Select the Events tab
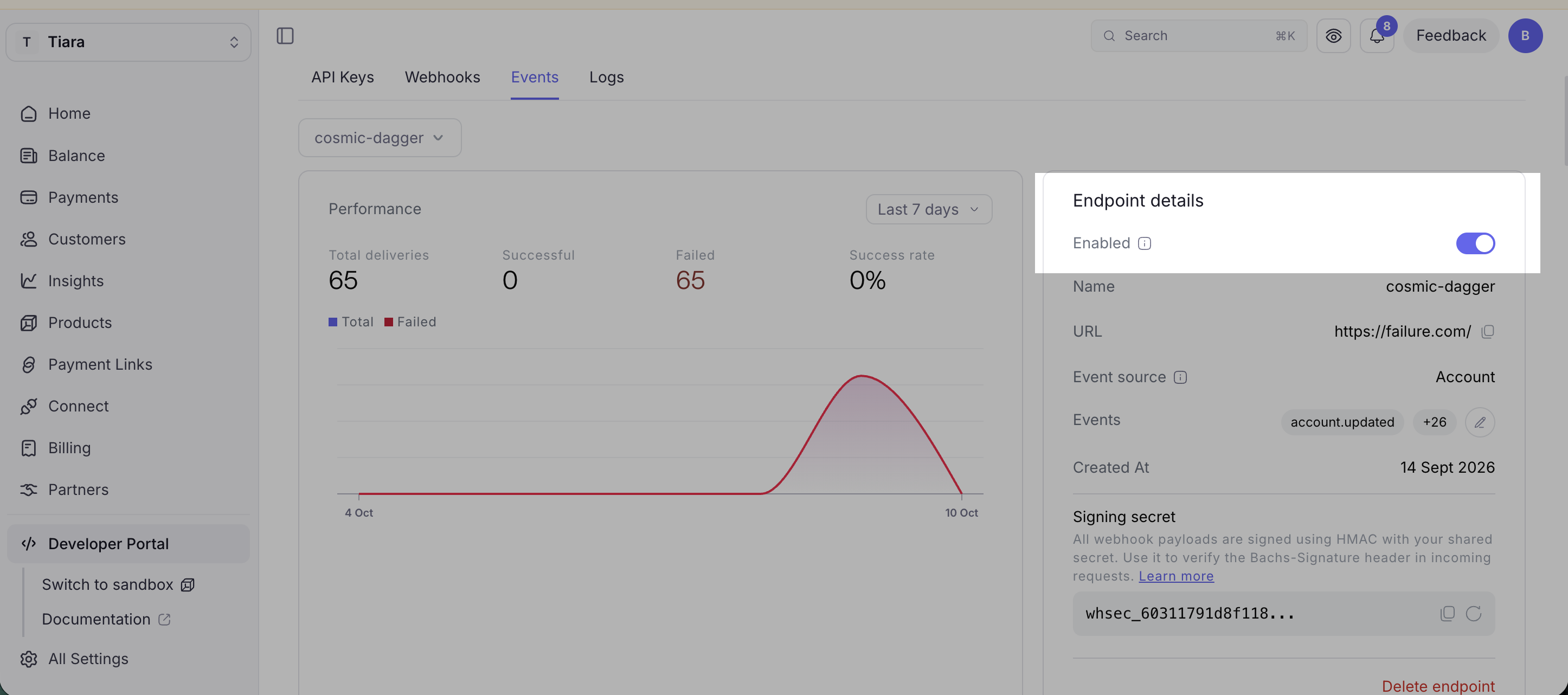This screenshot has width=1568, height=695. 535,78
